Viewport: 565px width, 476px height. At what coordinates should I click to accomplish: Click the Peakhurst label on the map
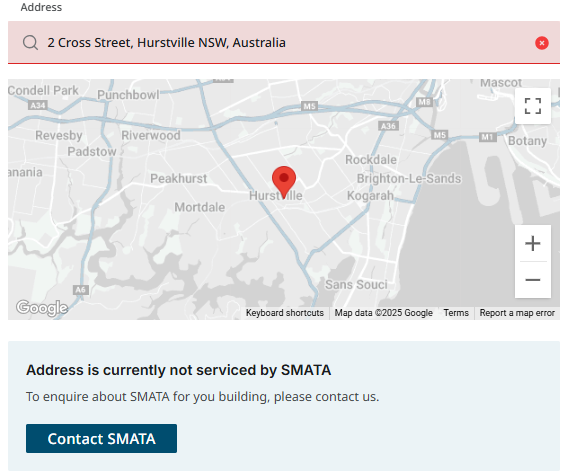pos(178,178)
